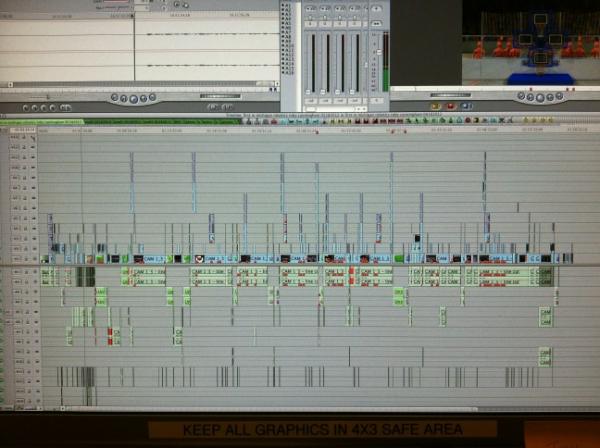Image resolution: width=600 pixels, height=448 pixels.
Task: Toggle the lock on the bottom video track V1
Action: (x=25, y=259)
